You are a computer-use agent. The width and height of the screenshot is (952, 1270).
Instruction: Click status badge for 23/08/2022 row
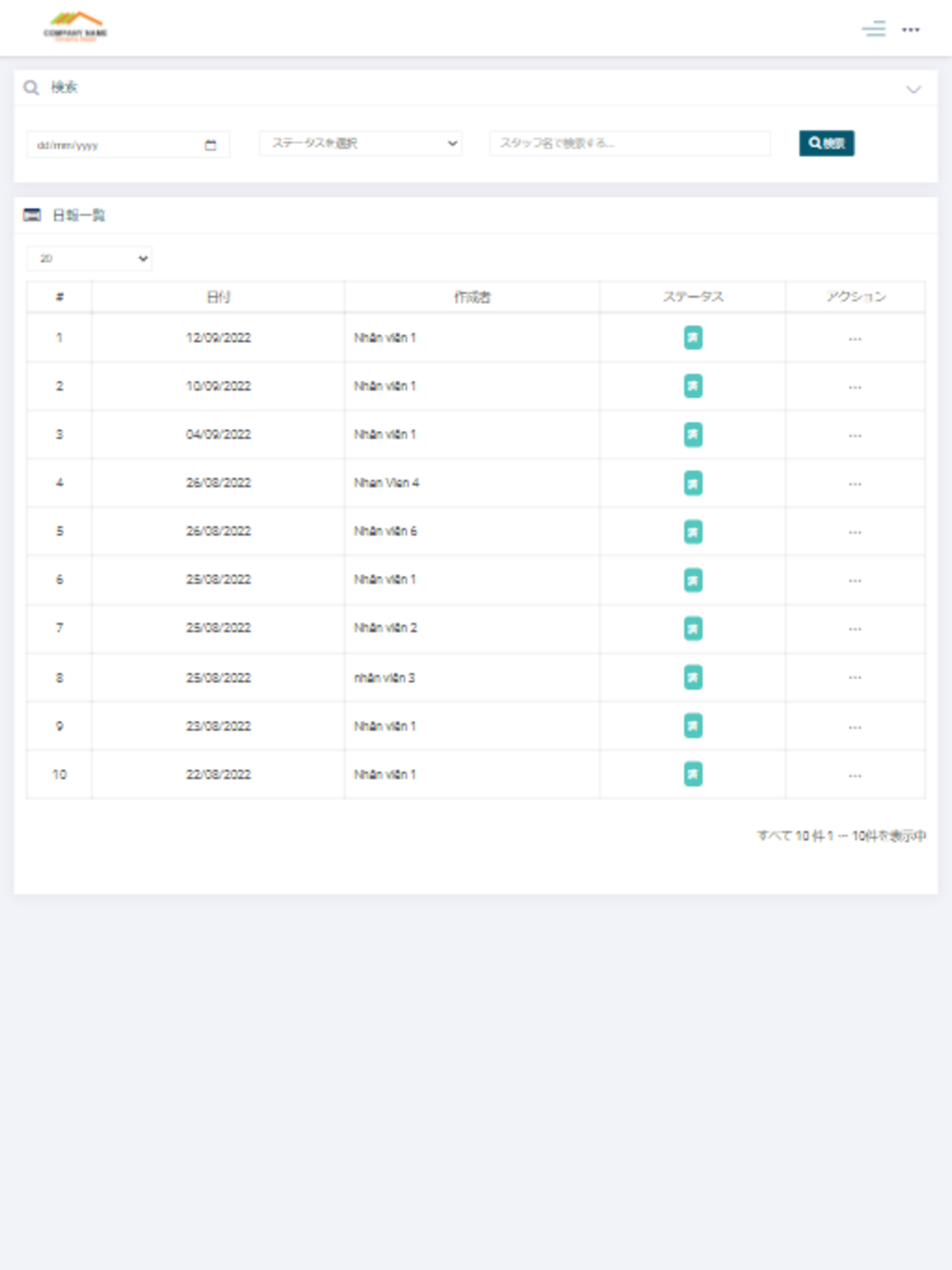coord(693,726)
